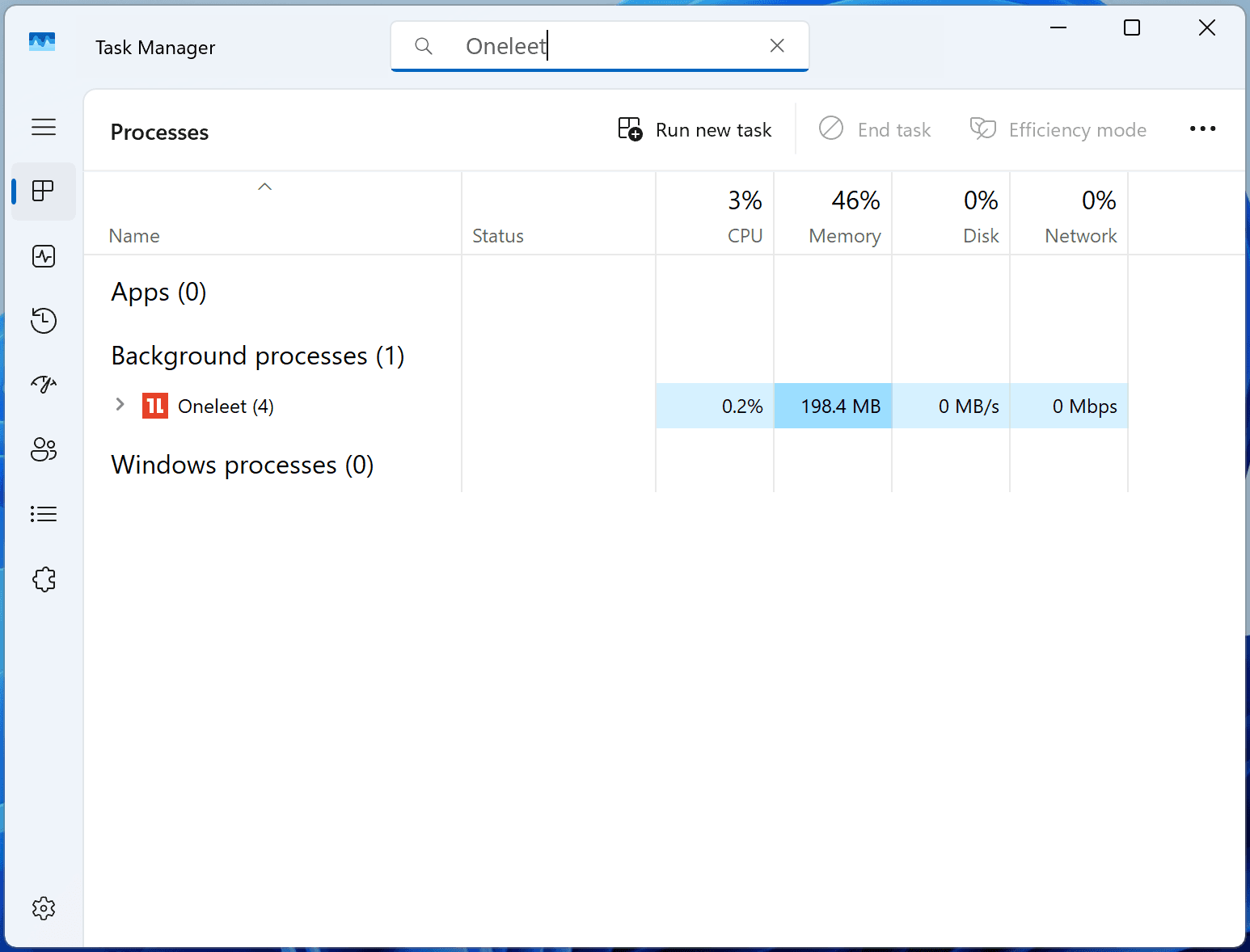Click the search magnifier icon
This screenshot has width=1250, height=952.
coord(424,46)
